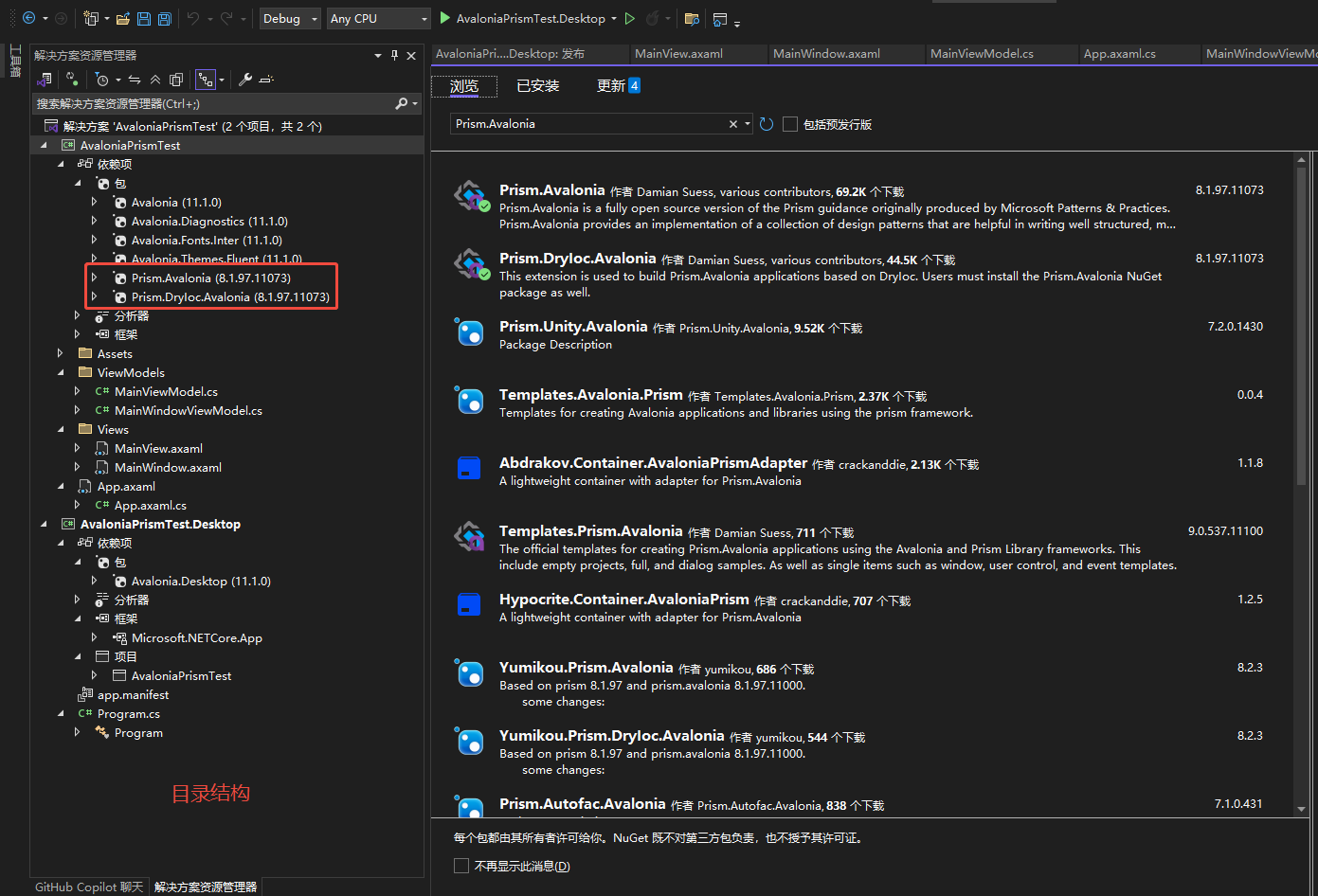Click the pending changes filter icon
Image resolution: width=1318 pixels, height=896 pixels.
click(x=71, y=80)
